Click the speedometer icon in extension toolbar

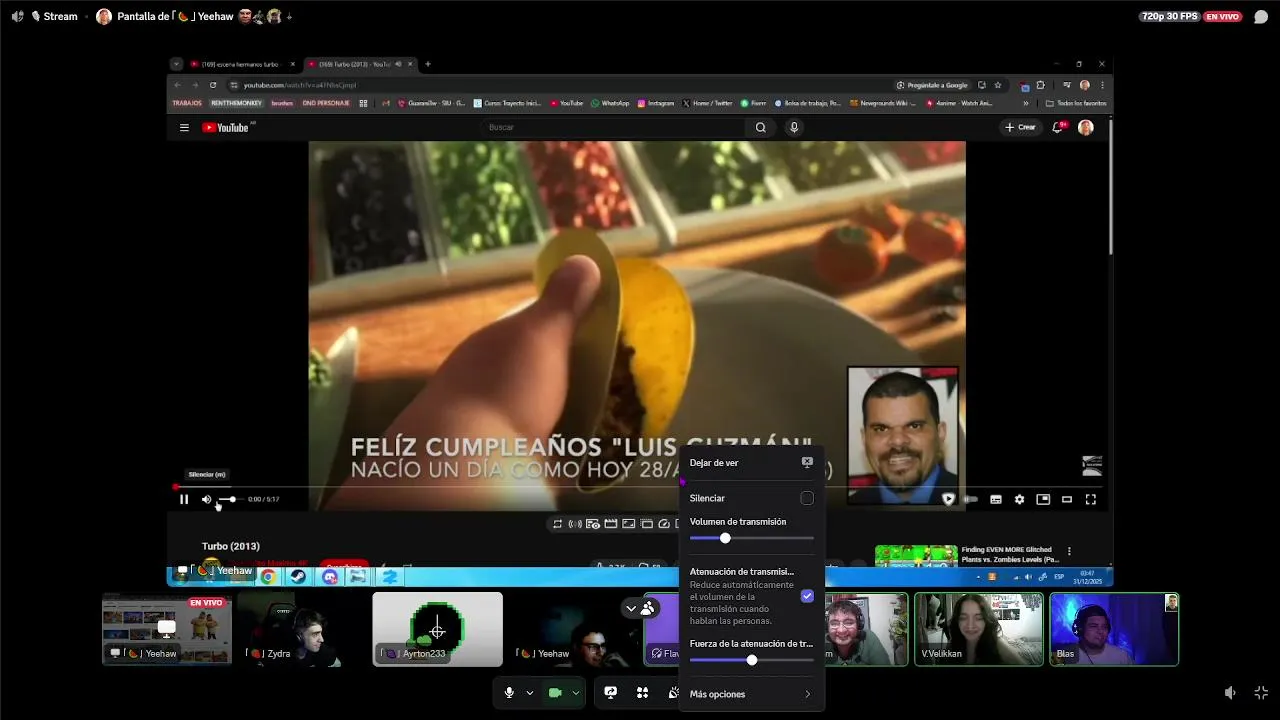click(x=663, y=524)
